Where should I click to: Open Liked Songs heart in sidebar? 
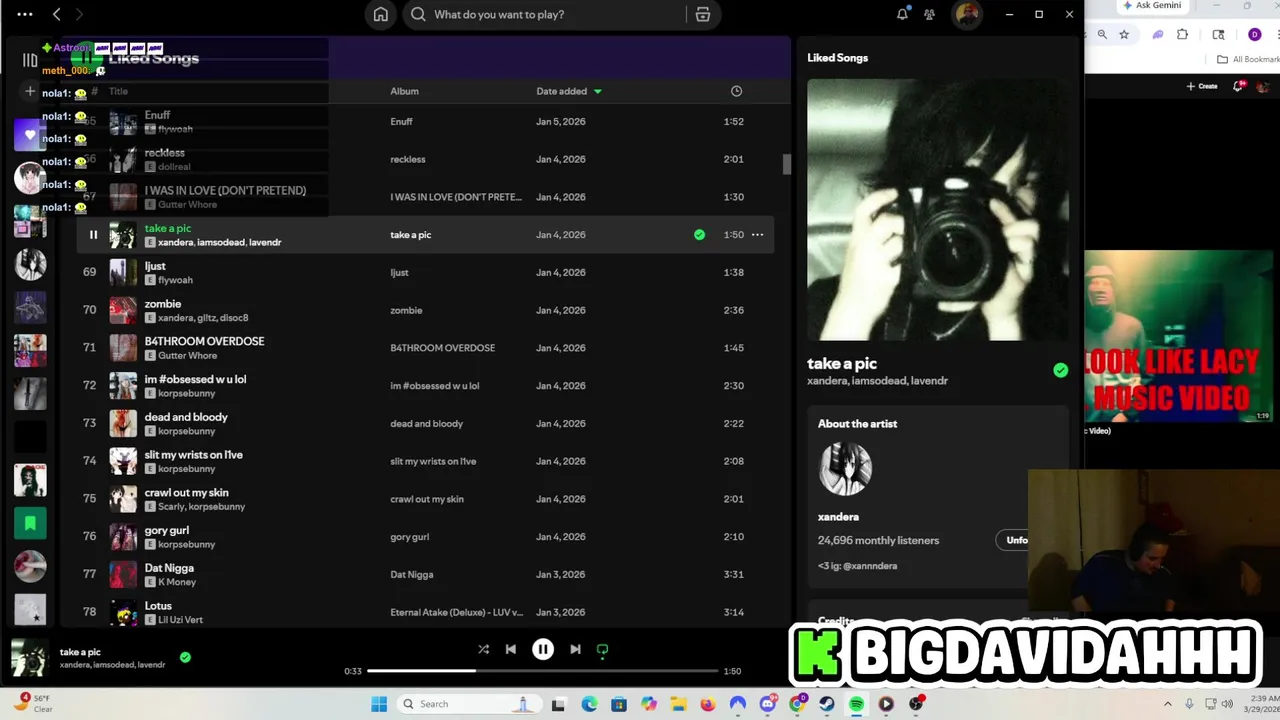30,135
